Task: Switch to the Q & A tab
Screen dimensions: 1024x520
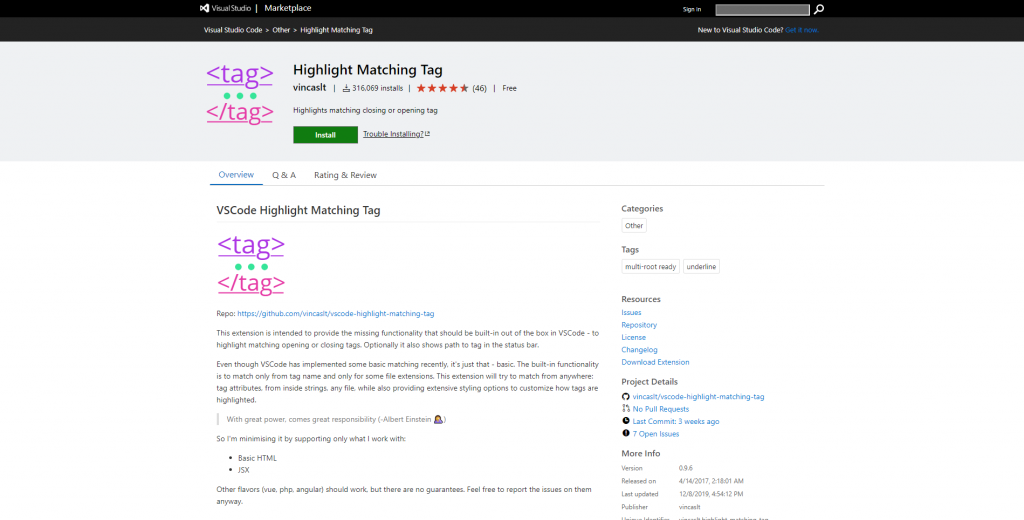Action: click(x=284, y=175)
